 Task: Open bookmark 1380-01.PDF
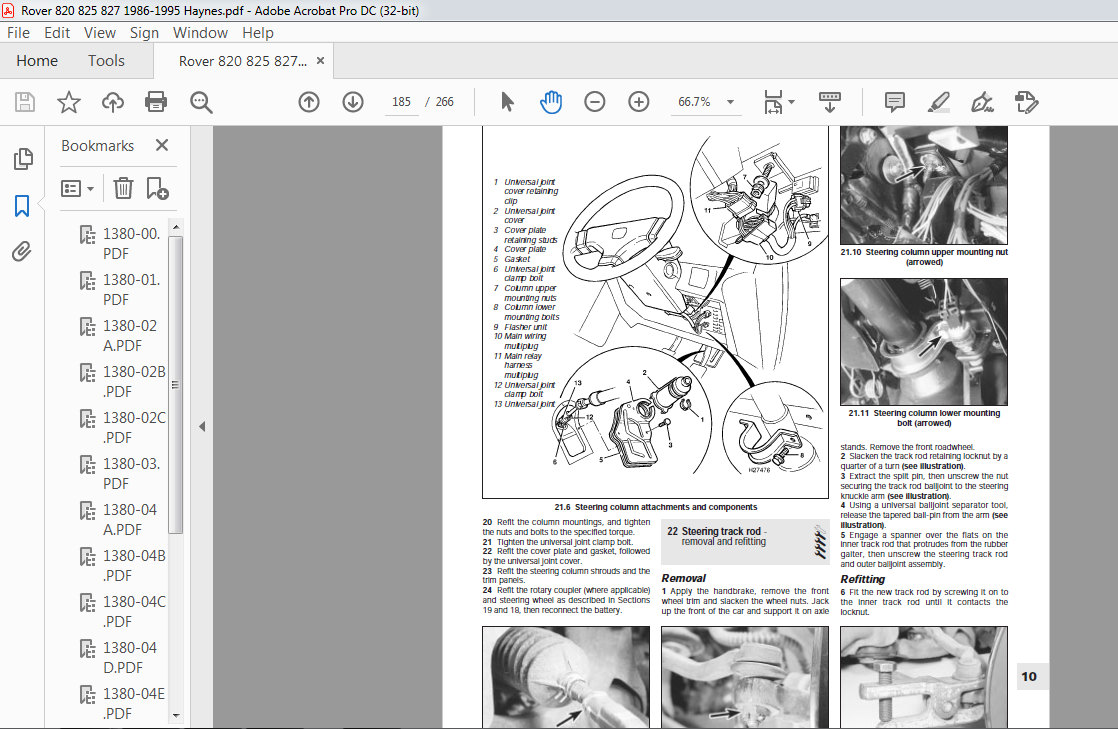[125, 290]
